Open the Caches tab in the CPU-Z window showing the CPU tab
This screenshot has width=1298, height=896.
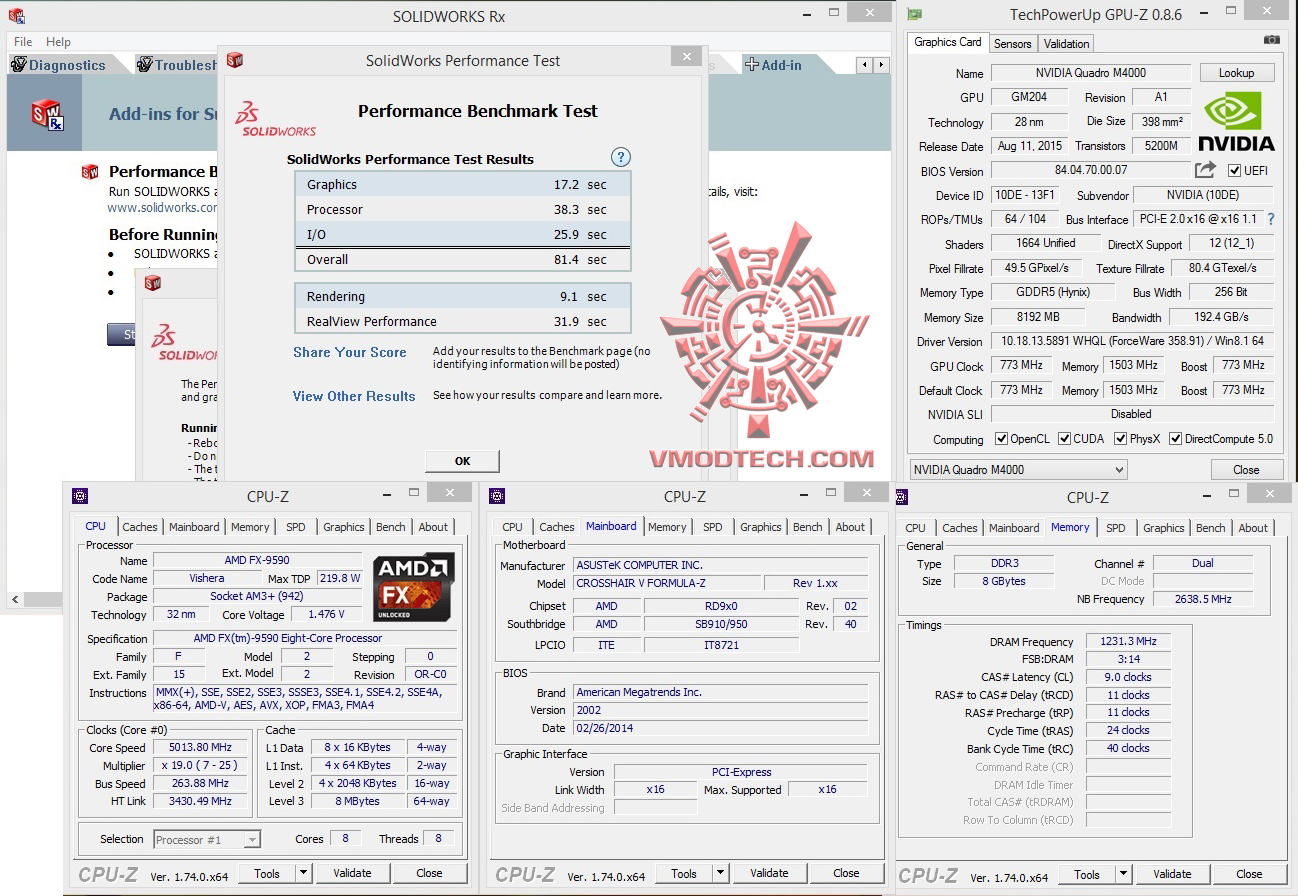pos(140,527)
